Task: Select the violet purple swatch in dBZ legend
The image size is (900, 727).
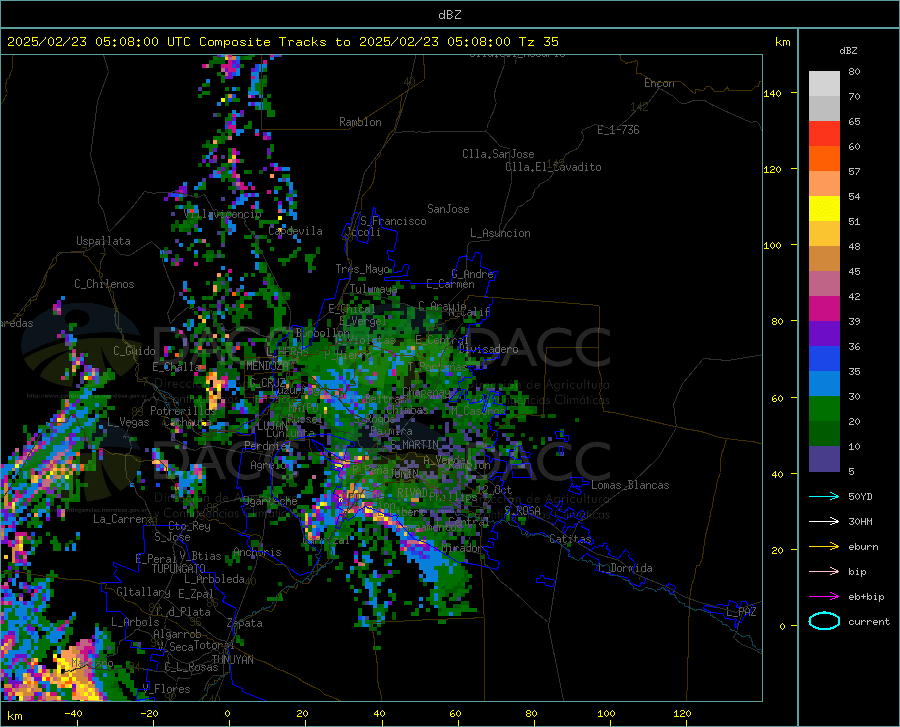Action: click(824, 334)
